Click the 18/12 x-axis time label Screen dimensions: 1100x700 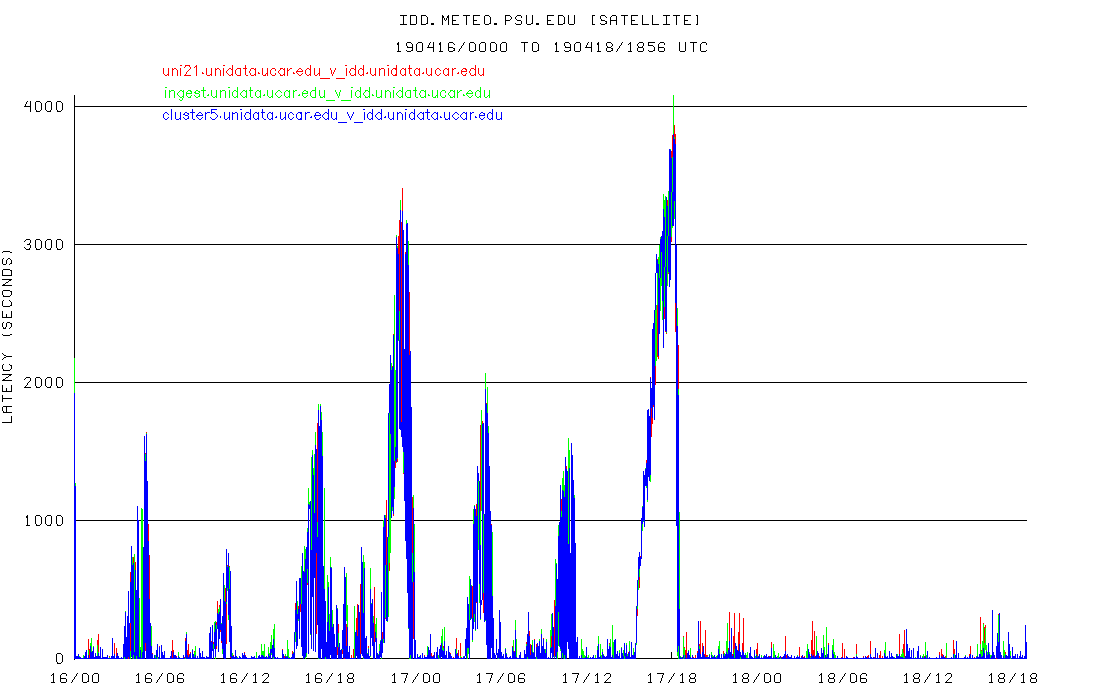coord(927,678)
